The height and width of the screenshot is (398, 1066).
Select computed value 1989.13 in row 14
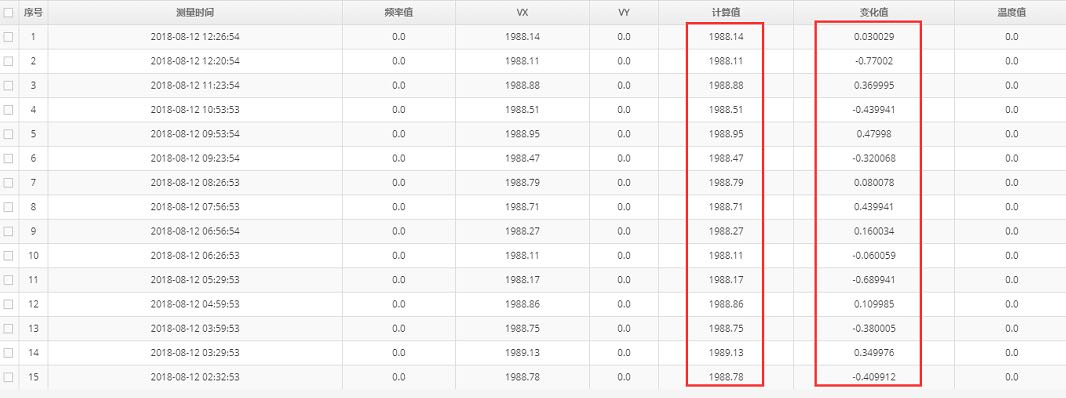pos(725,352)
